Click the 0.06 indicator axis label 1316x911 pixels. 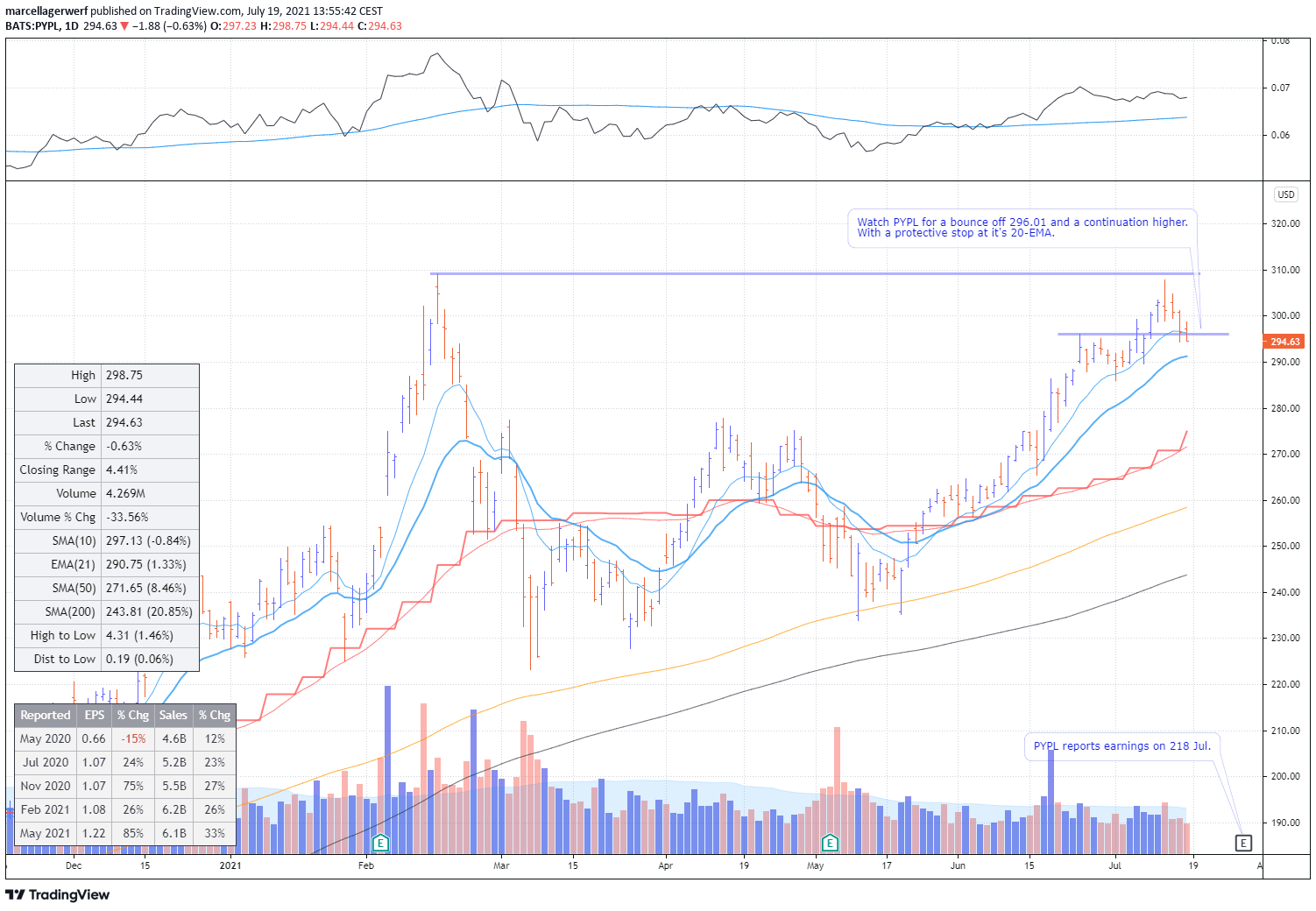coord(1280,135)
